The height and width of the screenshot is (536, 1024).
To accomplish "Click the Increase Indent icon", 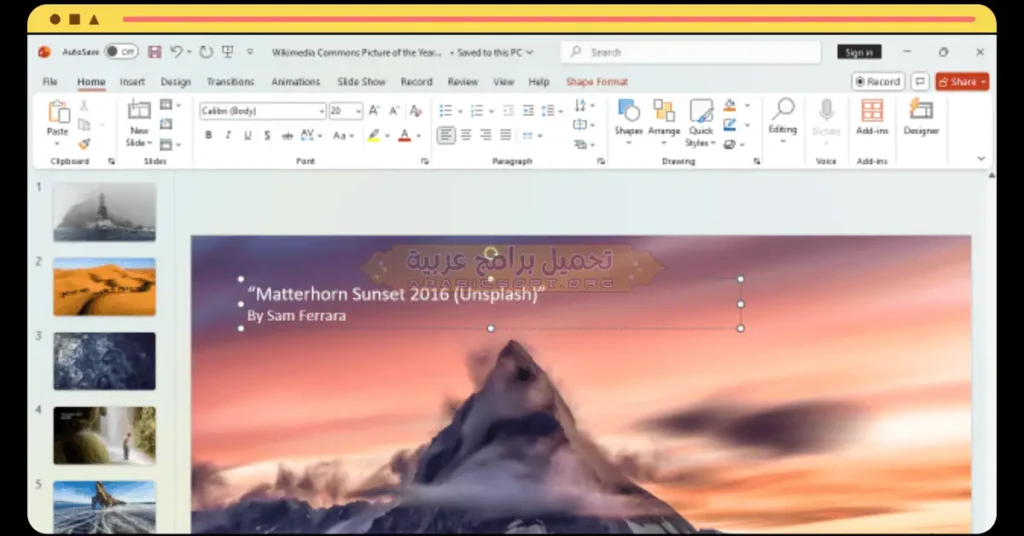I will click(528, 111).
